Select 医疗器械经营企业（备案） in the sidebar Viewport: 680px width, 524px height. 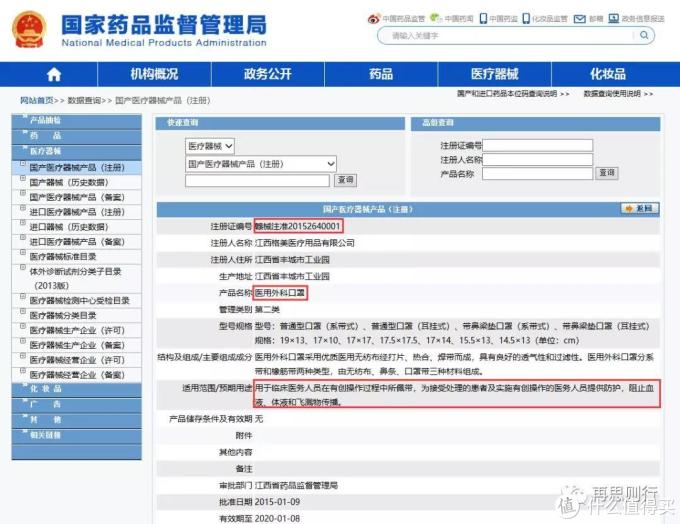tap(77, 374)
